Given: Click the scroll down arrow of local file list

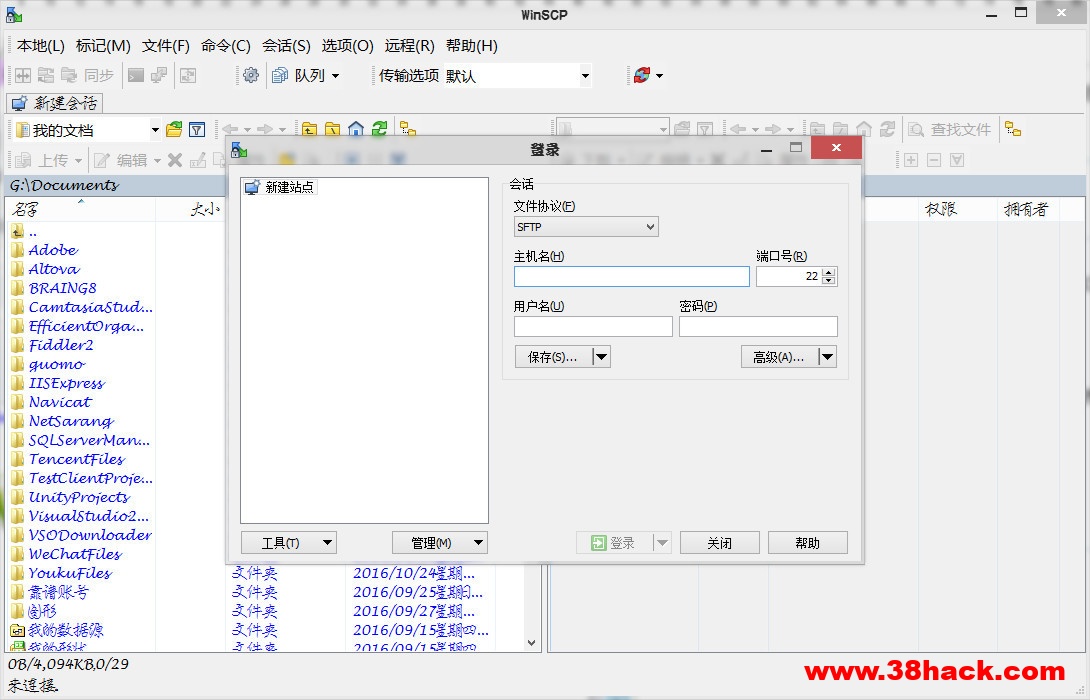Looking at the screenshot, I should (x=532, y=643).
